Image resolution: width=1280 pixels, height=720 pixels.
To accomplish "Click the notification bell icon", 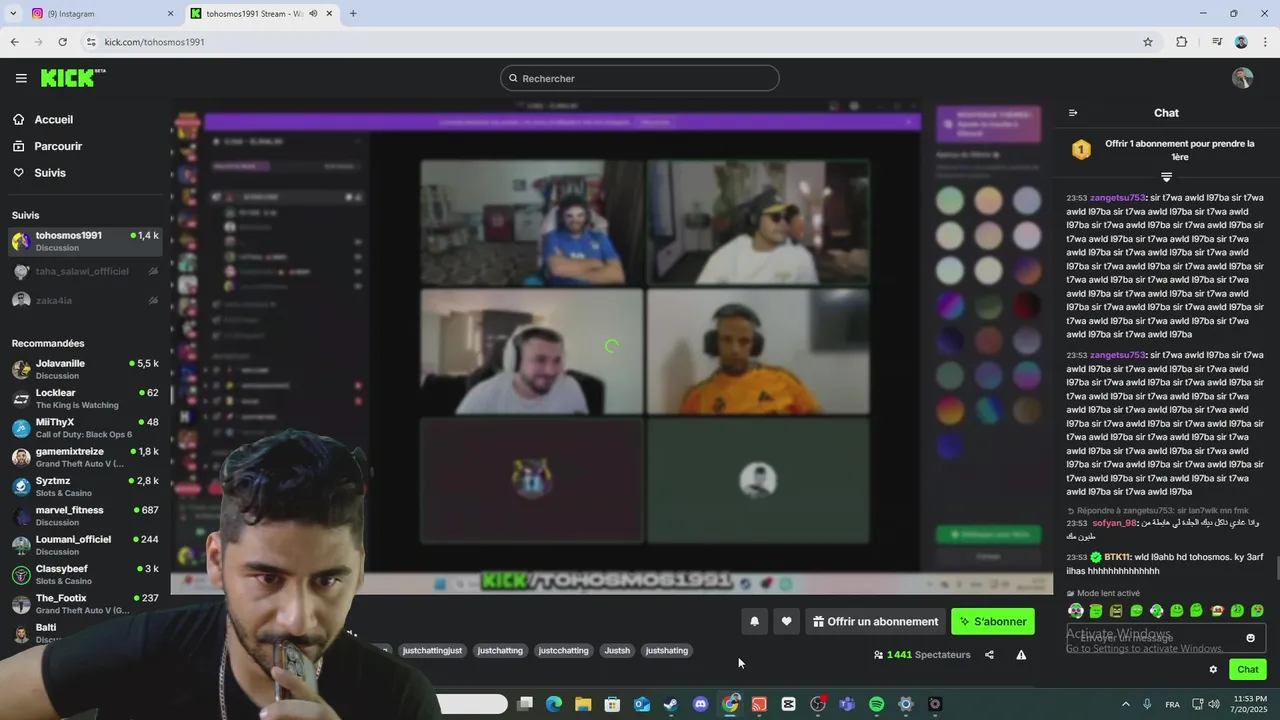I will point(755,621).
